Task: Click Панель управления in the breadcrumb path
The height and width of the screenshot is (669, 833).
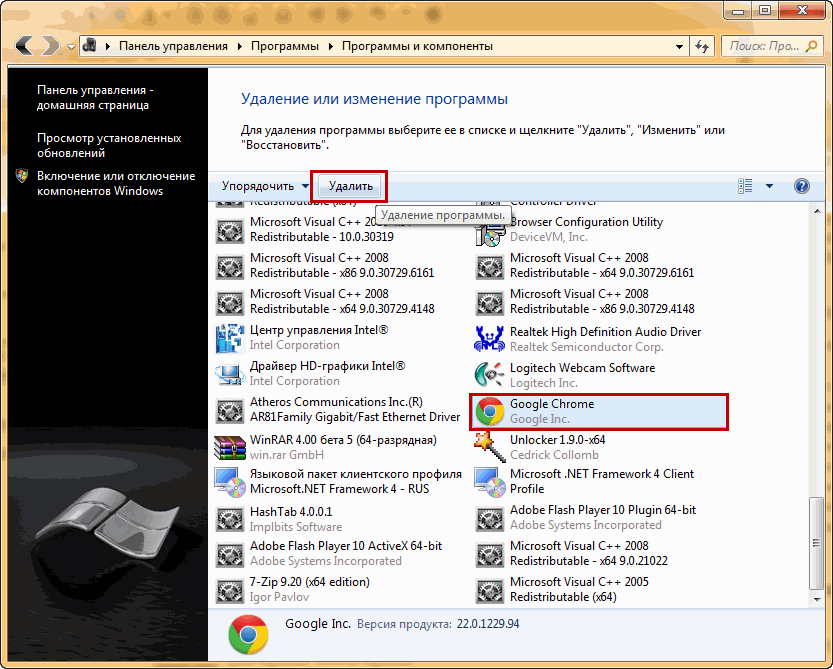Action: point(173,46)
